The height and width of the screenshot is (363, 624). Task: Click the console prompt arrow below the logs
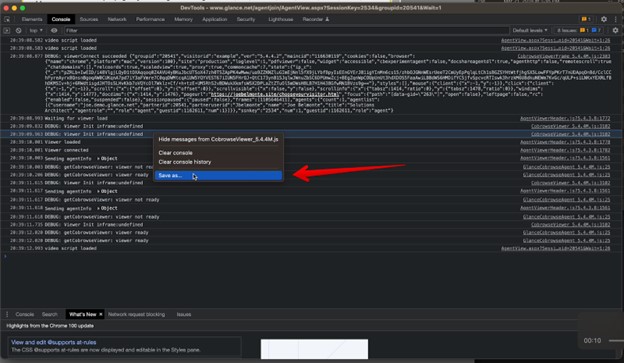coord(5,256)
